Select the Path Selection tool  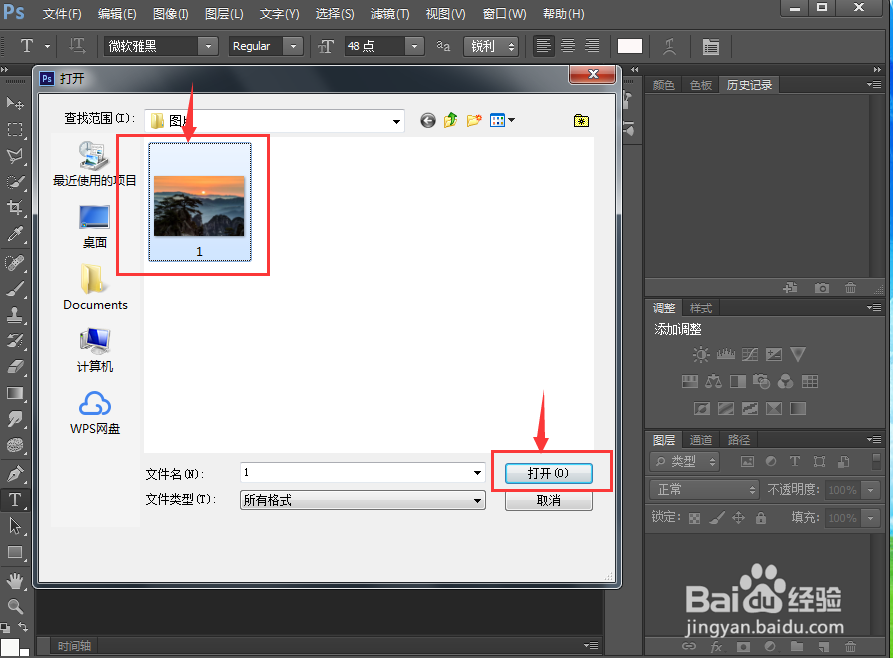click(15, 526)
